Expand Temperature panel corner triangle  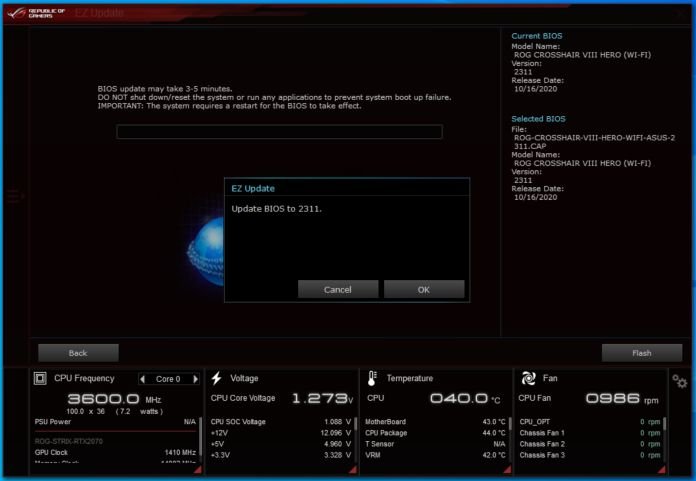pos(507,469)
